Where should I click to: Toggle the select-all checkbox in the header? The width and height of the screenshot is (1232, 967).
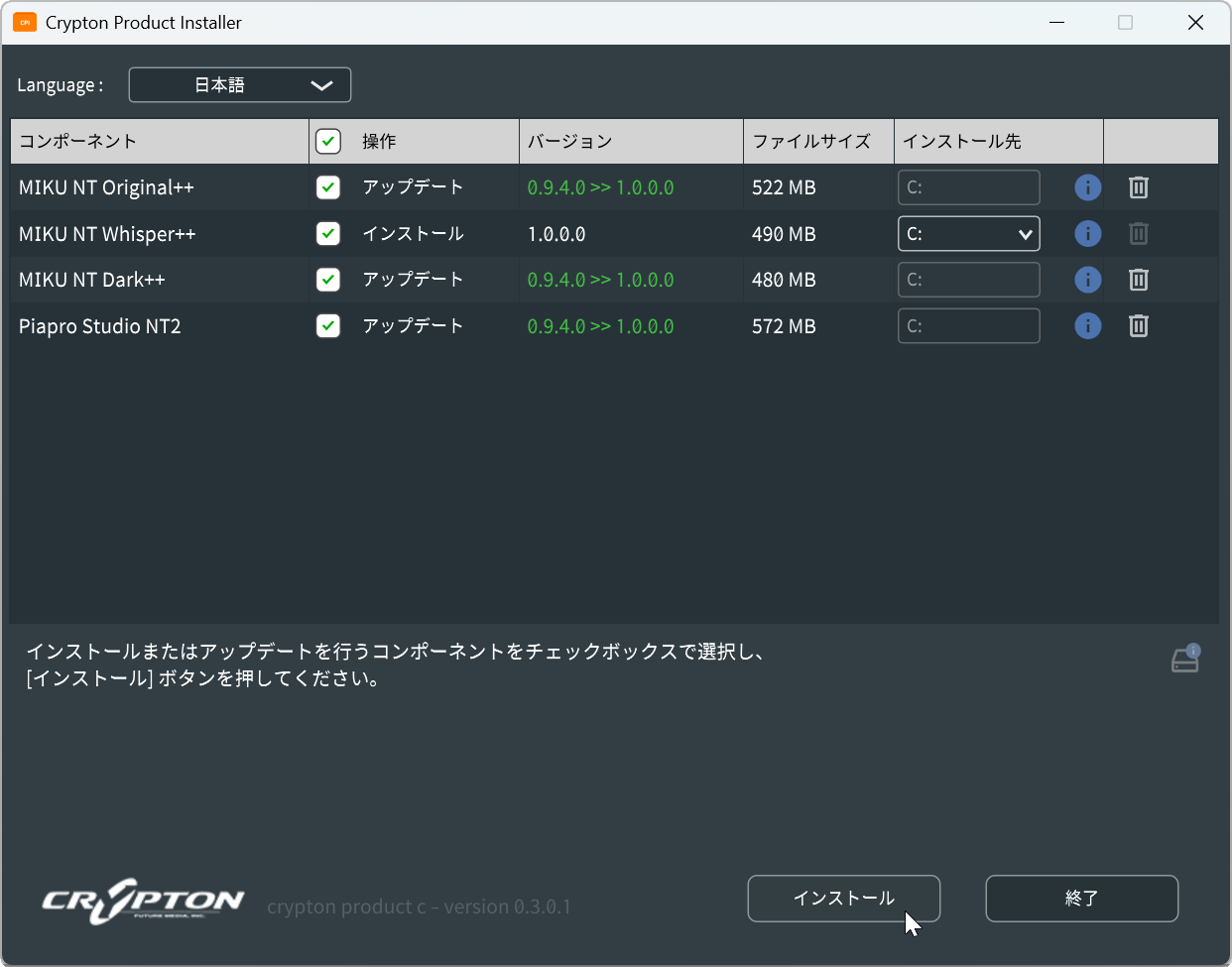coord(328,141)
